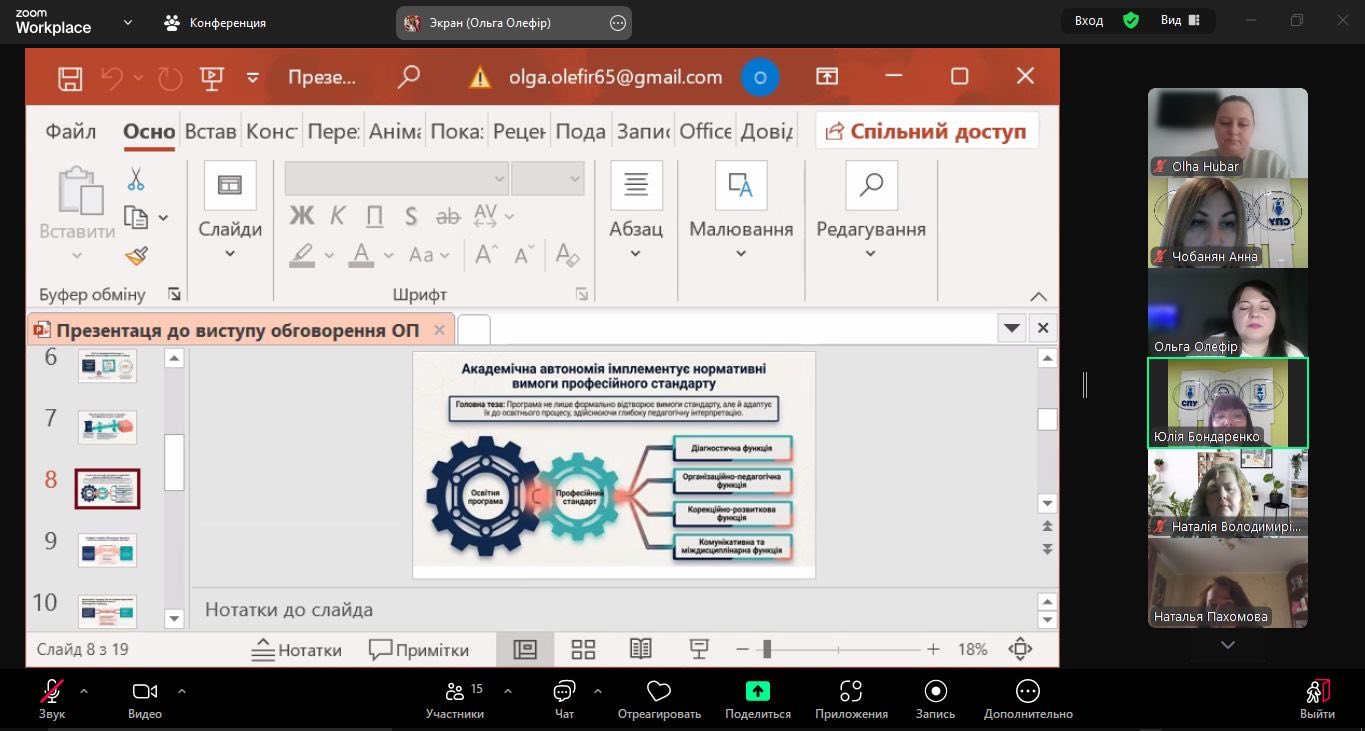Toggle the Video camera on or off
The width and height of the screenshot is (1365, 731).
[x=145, y=698]
